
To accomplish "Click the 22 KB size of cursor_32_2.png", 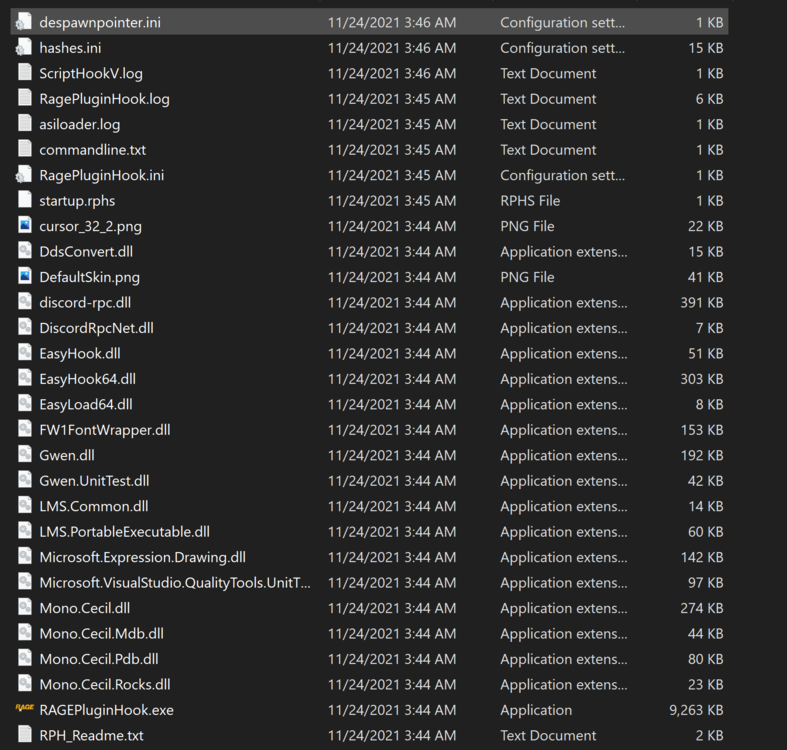I will point(705,226).
